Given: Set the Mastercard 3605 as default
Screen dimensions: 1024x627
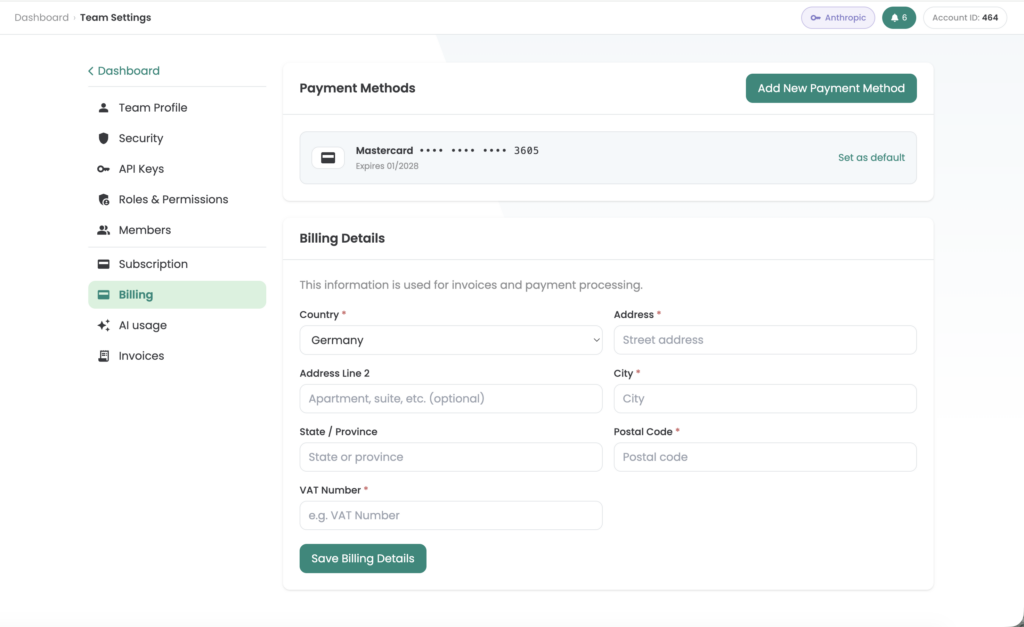Looking at the screenshot, I should pos(871,157).
